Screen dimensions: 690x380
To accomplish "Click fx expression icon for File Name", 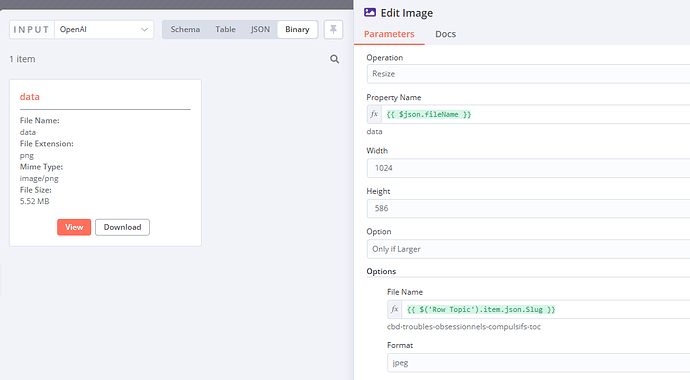I will [395, 309].
